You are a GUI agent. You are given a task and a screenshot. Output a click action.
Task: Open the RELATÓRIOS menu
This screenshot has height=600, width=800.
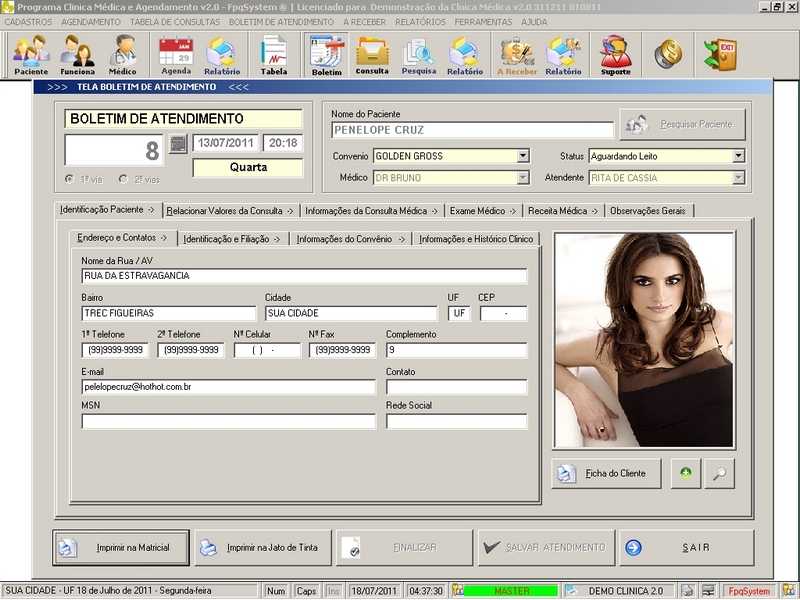point(420,21)
